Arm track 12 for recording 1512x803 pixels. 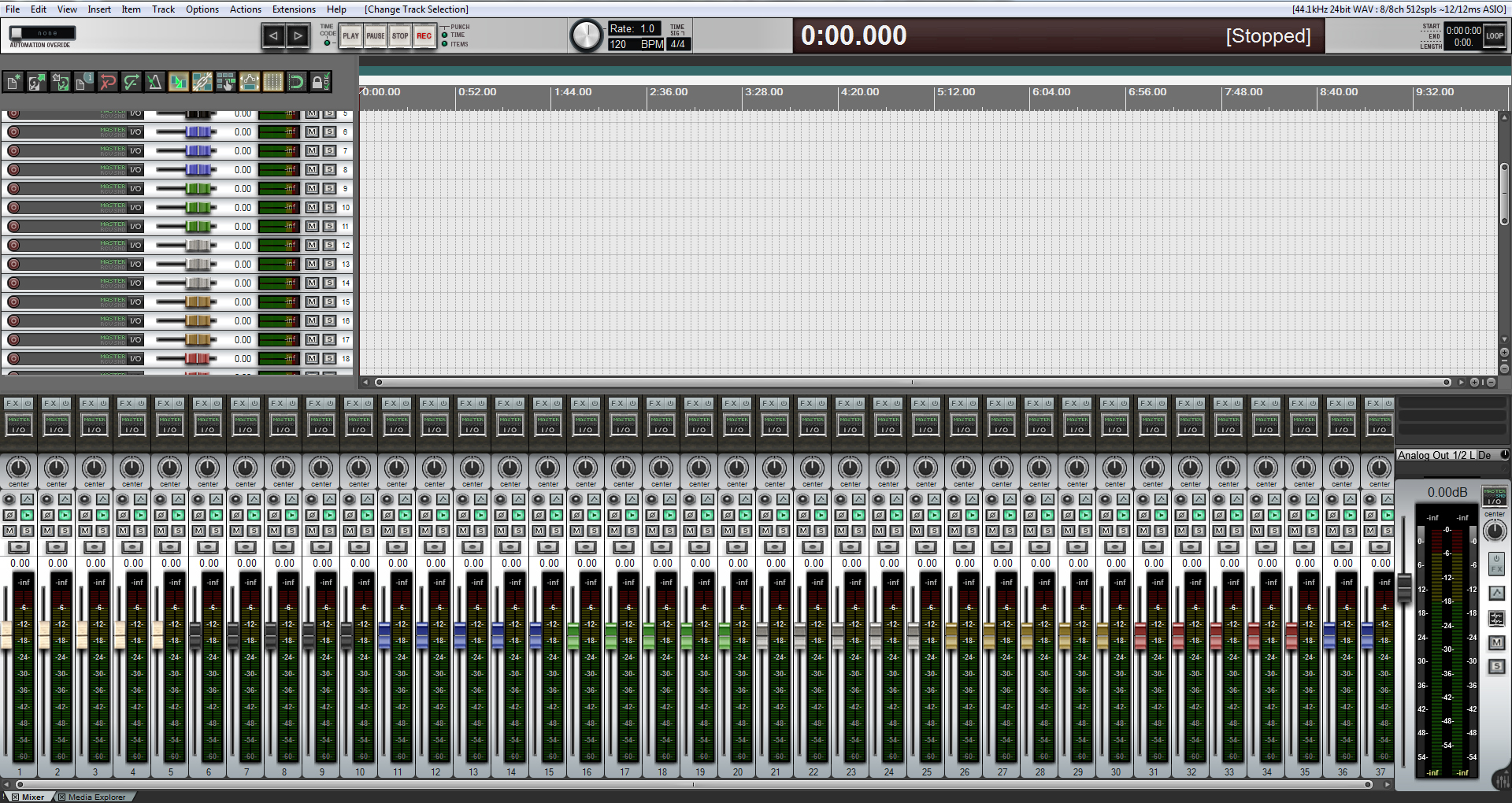(x=13, y=246)
